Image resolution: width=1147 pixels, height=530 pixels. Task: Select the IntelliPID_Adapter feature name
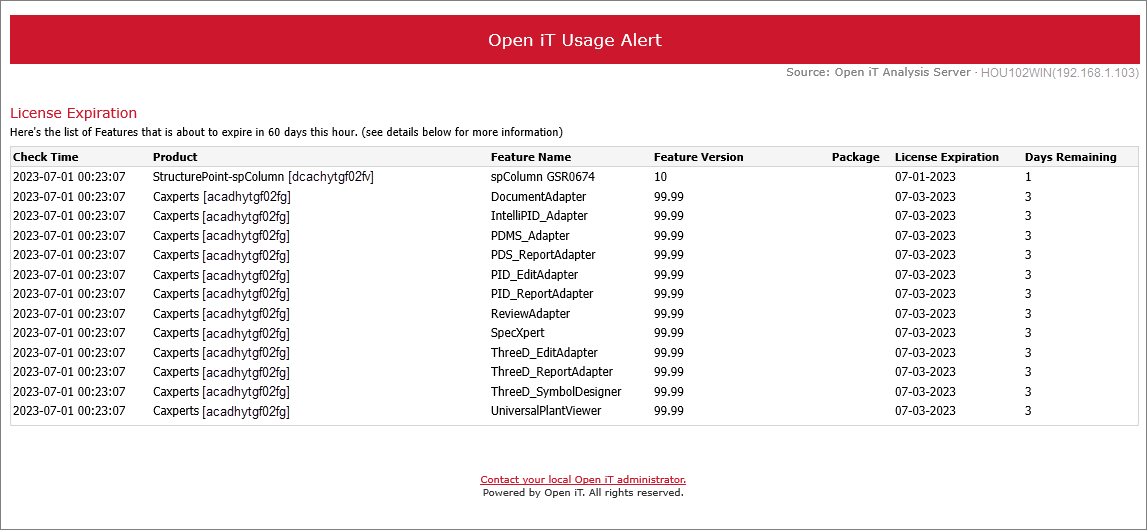(x=539, y=216)
